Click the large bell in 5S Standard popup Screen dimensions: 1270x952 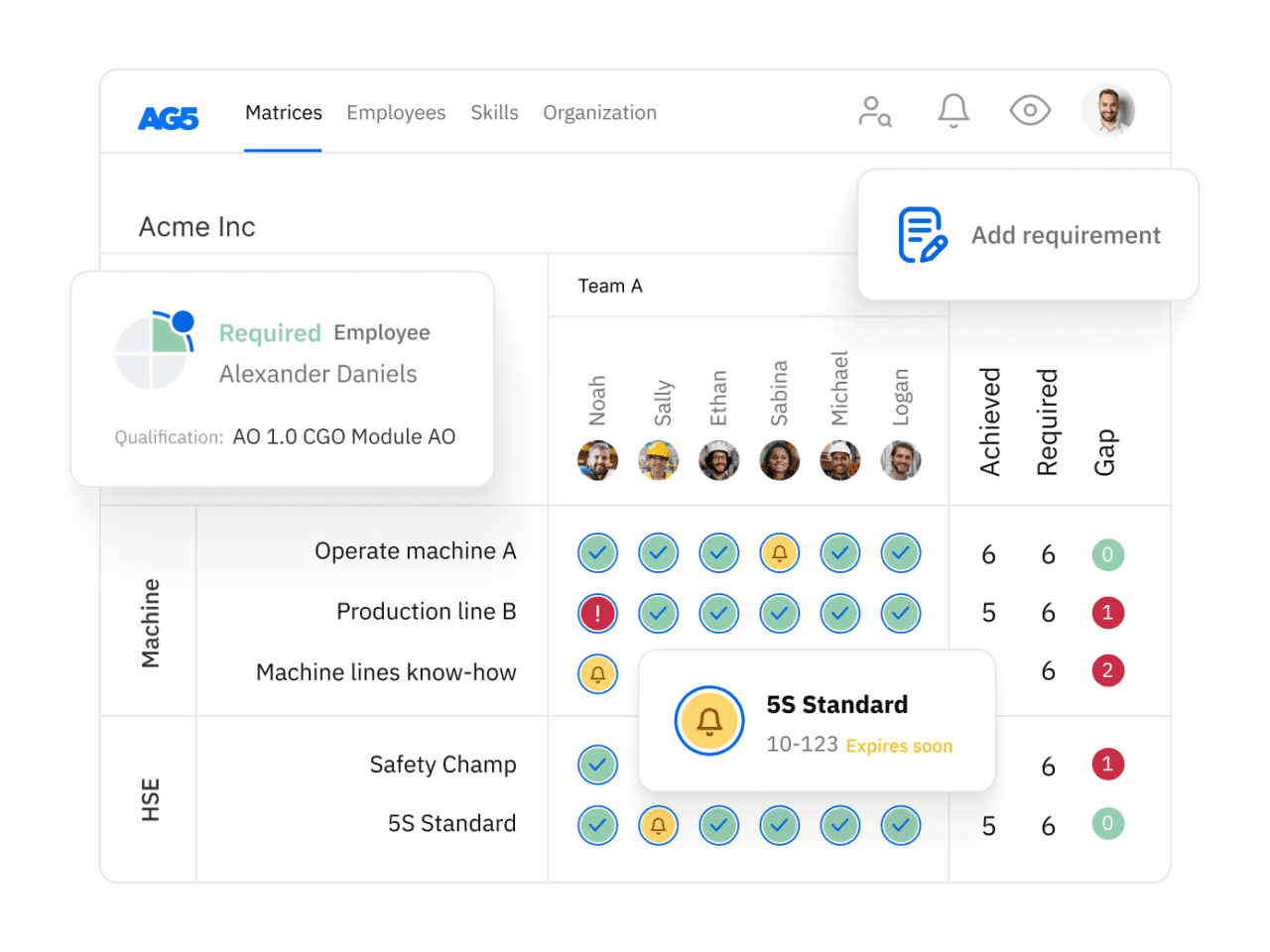pos(709,721)
